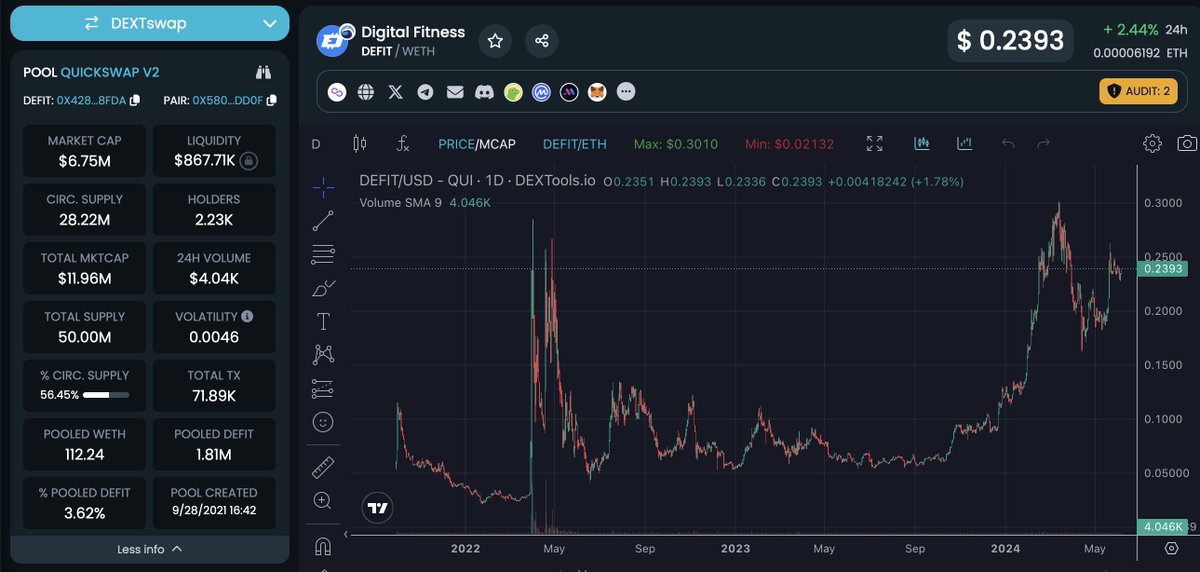Click the Max: $0.3010 label
Image resolution: width=1200 pixels, height=572 pixels.
pos(676,144)
